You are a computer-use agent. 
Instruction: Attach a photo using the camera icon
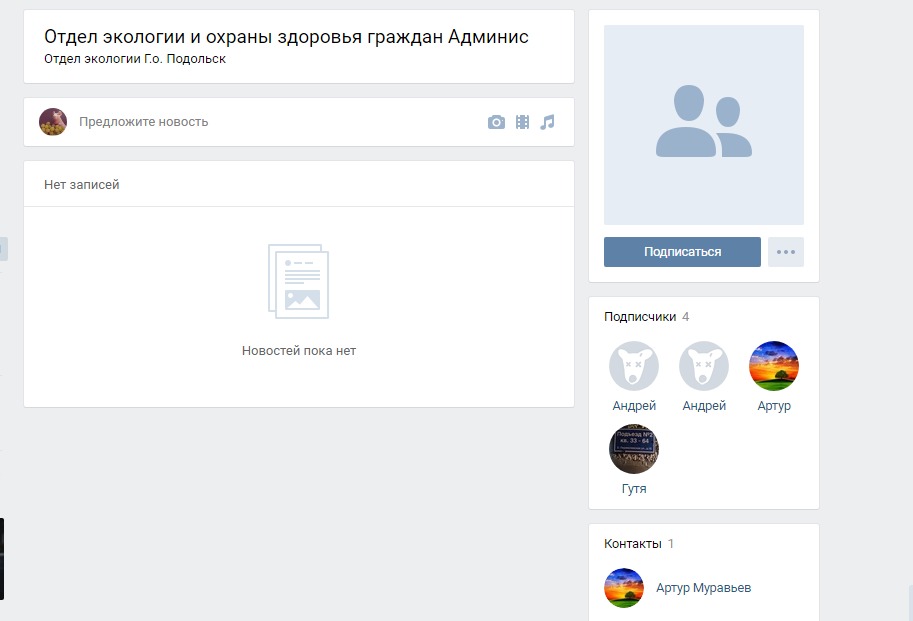(496, 122)
